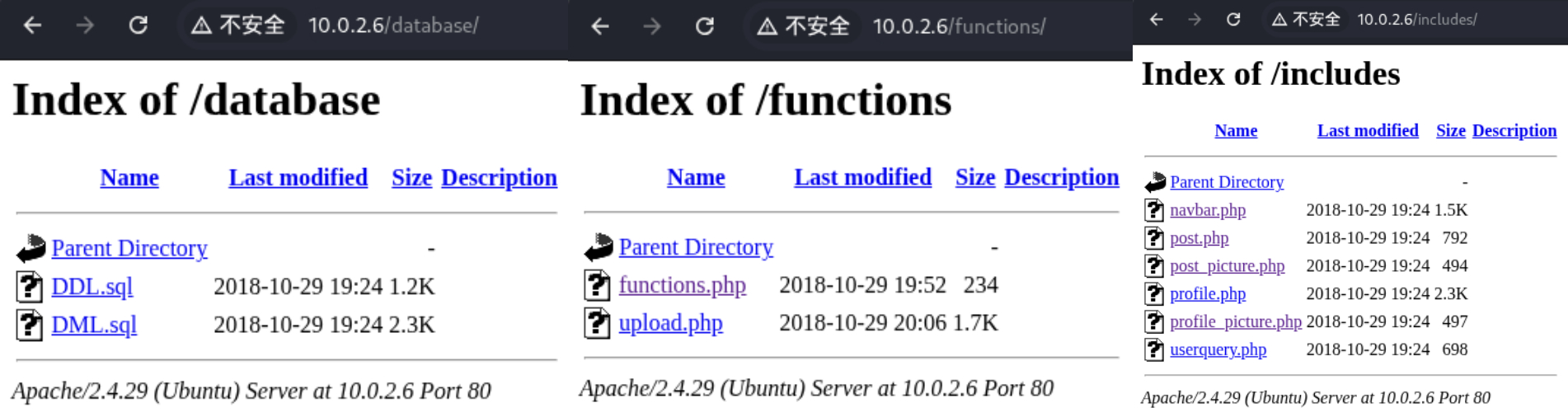The image size is (1568, 412).
Task: Click the file icon next to upload.php
Action: [597, 323]
